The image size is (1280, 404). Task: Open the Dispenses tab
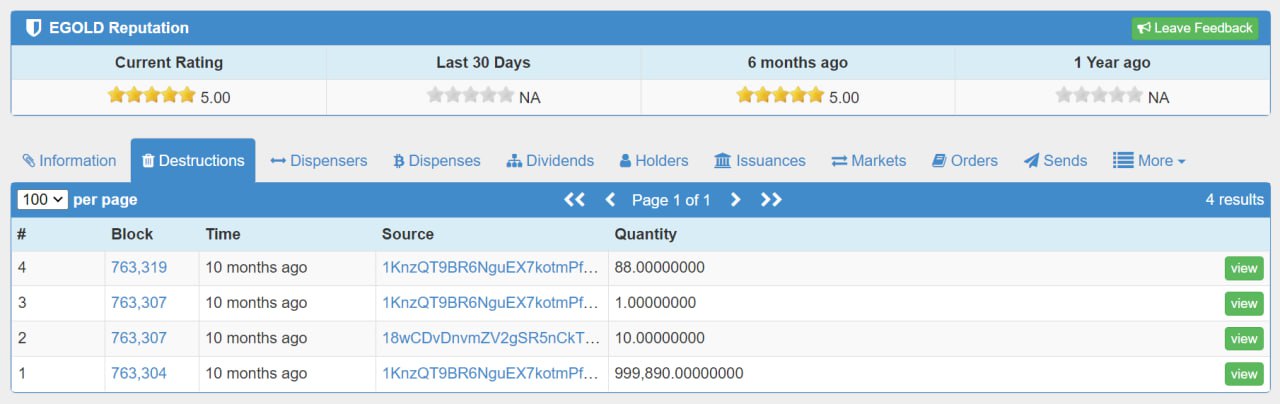pyautogui.click(x=436, y=160)
